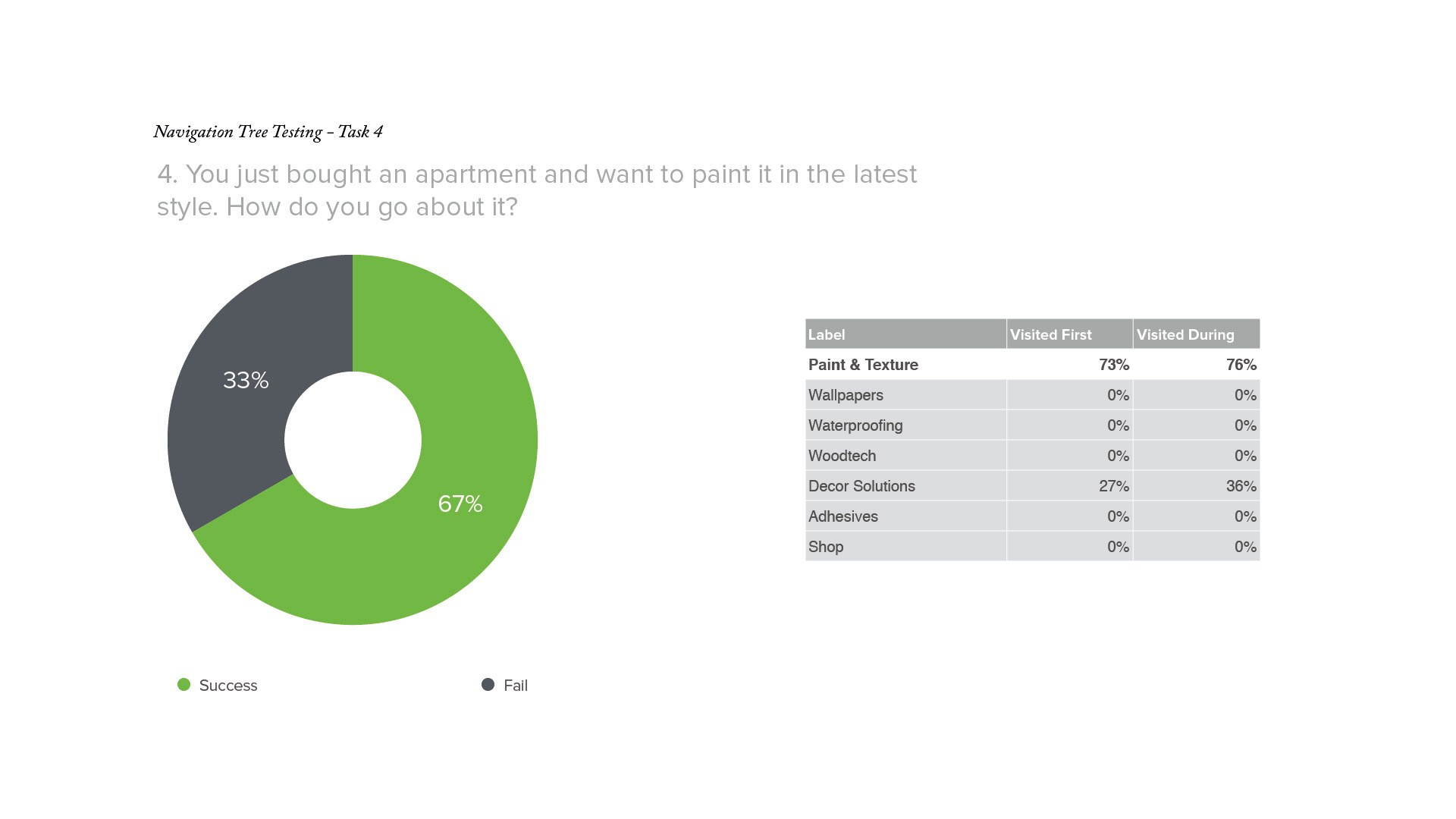Select the Fail legend label
The height and width of the screenshot is (819, 1456).
pos(515,686)
